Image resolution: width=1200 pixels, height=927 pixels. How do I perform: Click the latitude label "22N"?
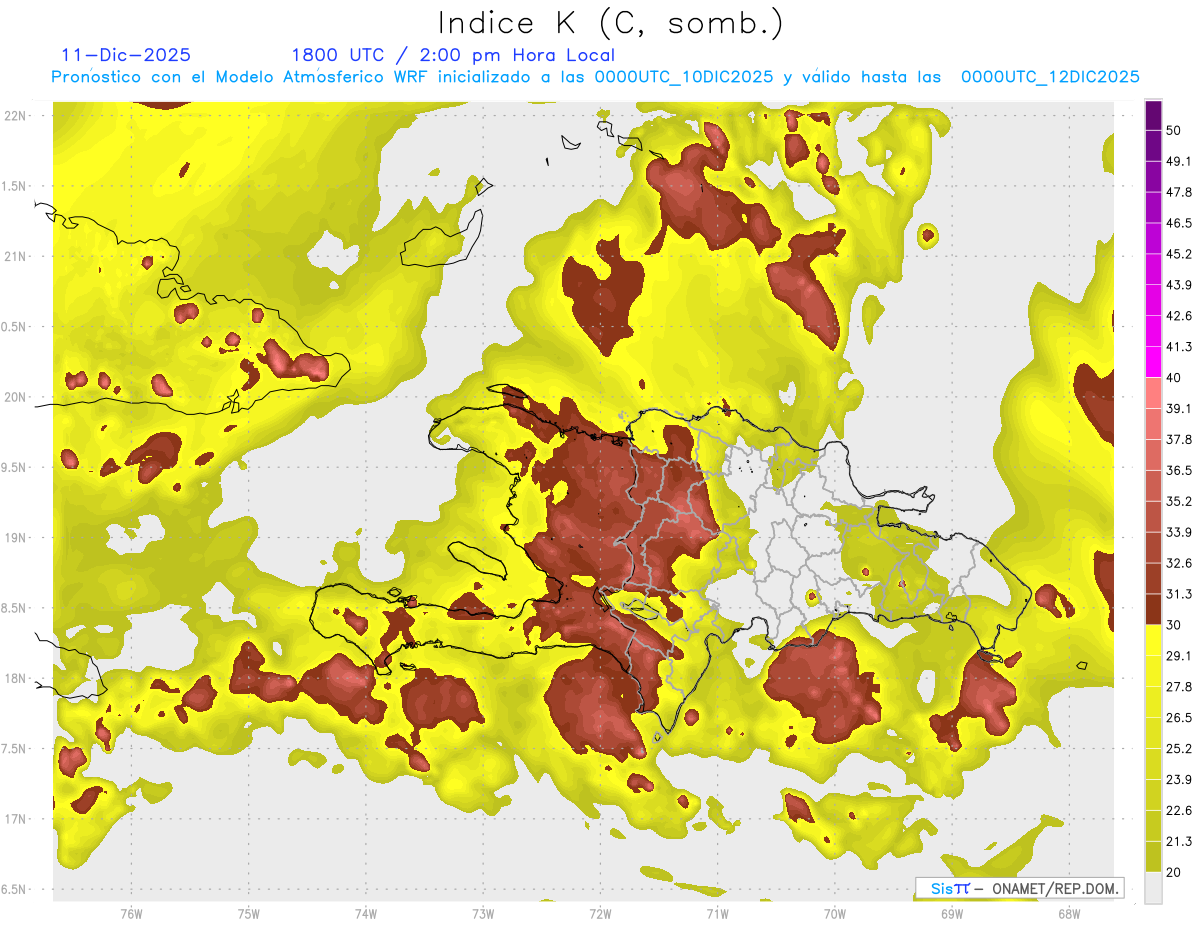coord(16,116)
